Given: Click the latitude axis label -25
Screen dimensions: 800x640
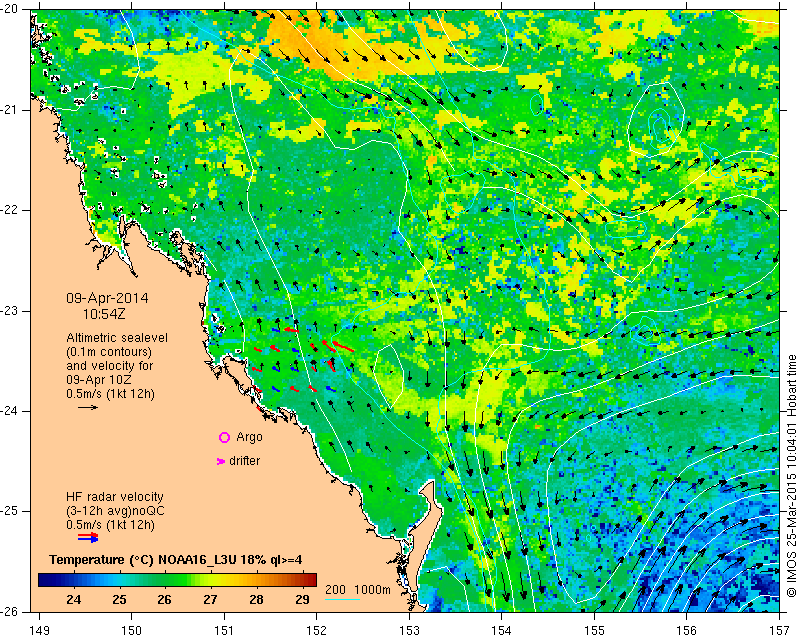Looking at the screenshot, I should click(10, 511).
